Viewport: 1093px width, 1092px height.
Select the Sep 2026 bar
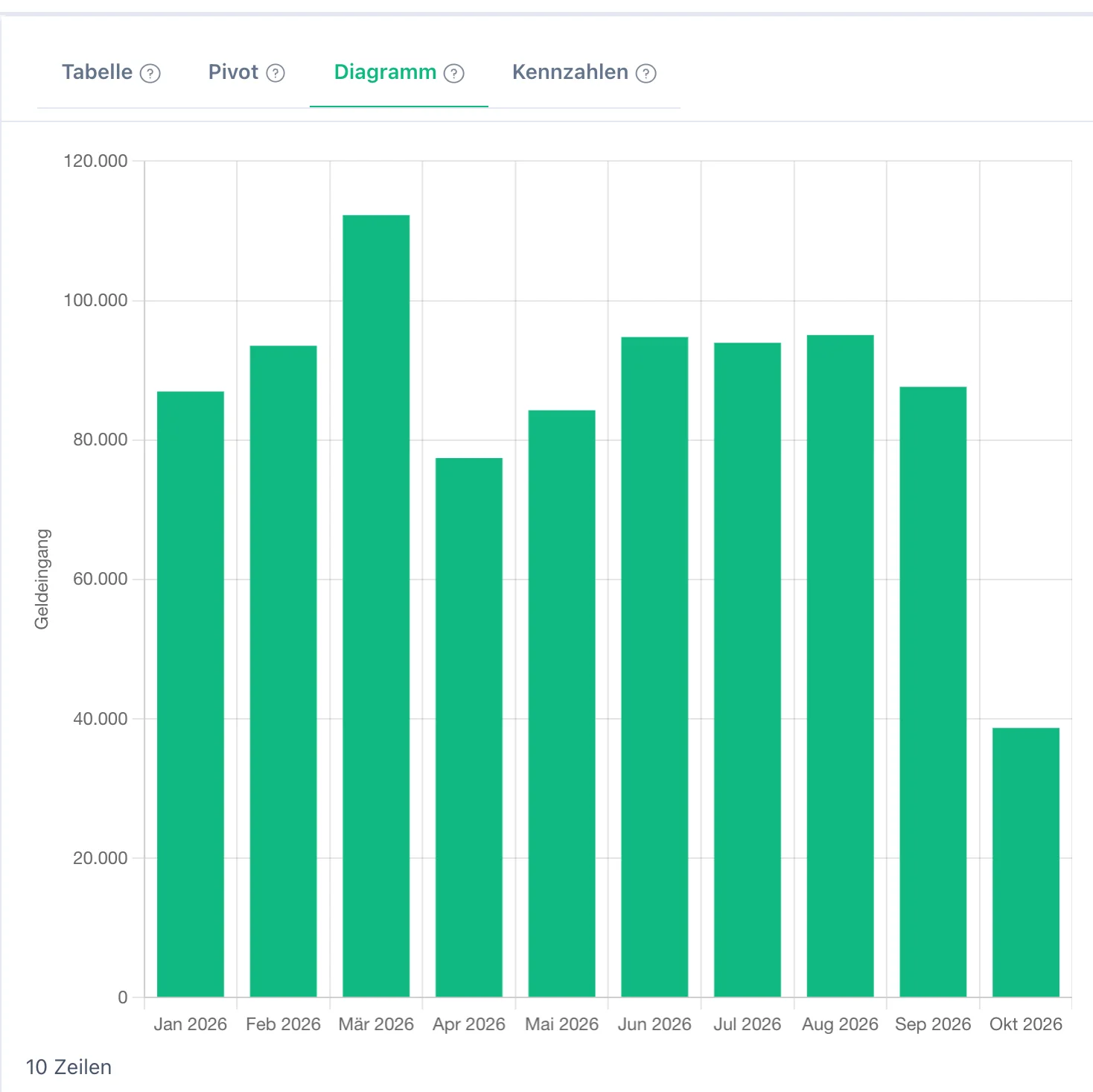click(x=933, y=692)
